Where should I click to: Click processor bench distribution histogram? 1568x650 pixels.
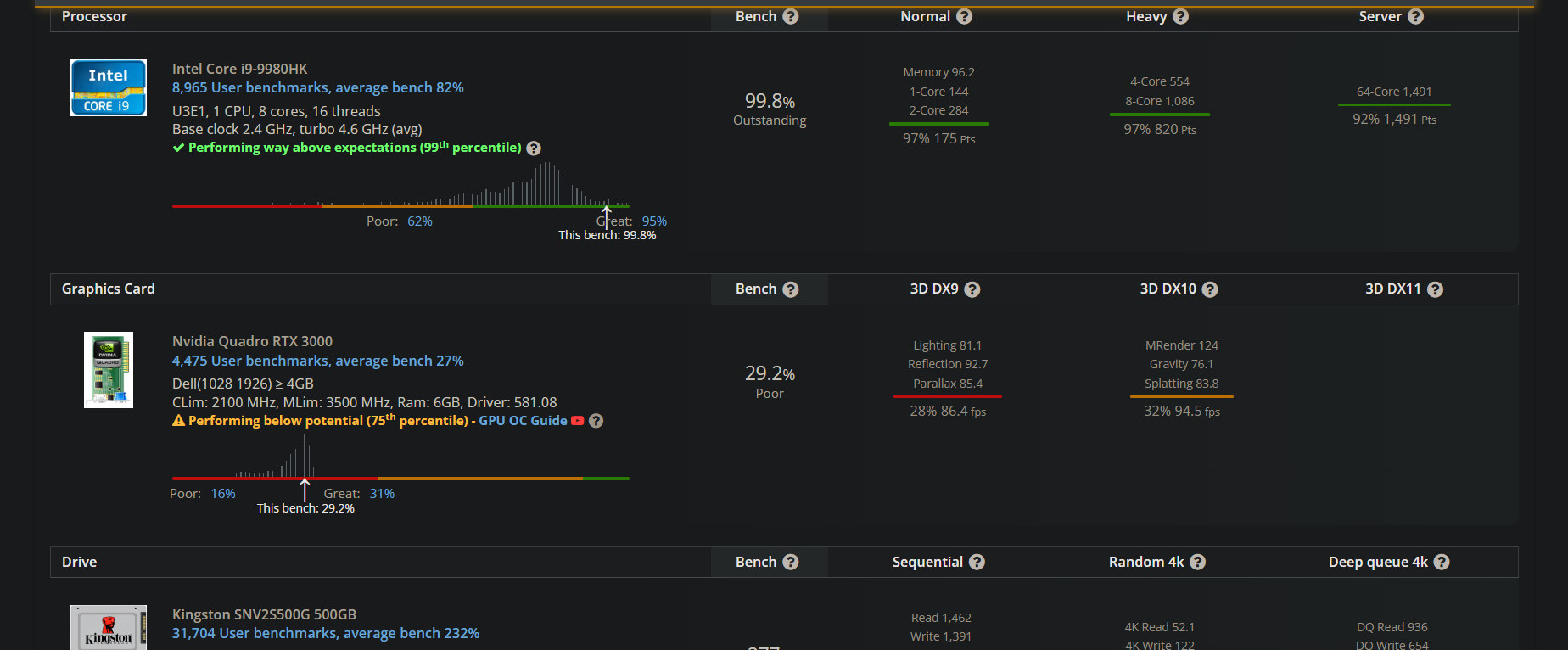[400, 184]
